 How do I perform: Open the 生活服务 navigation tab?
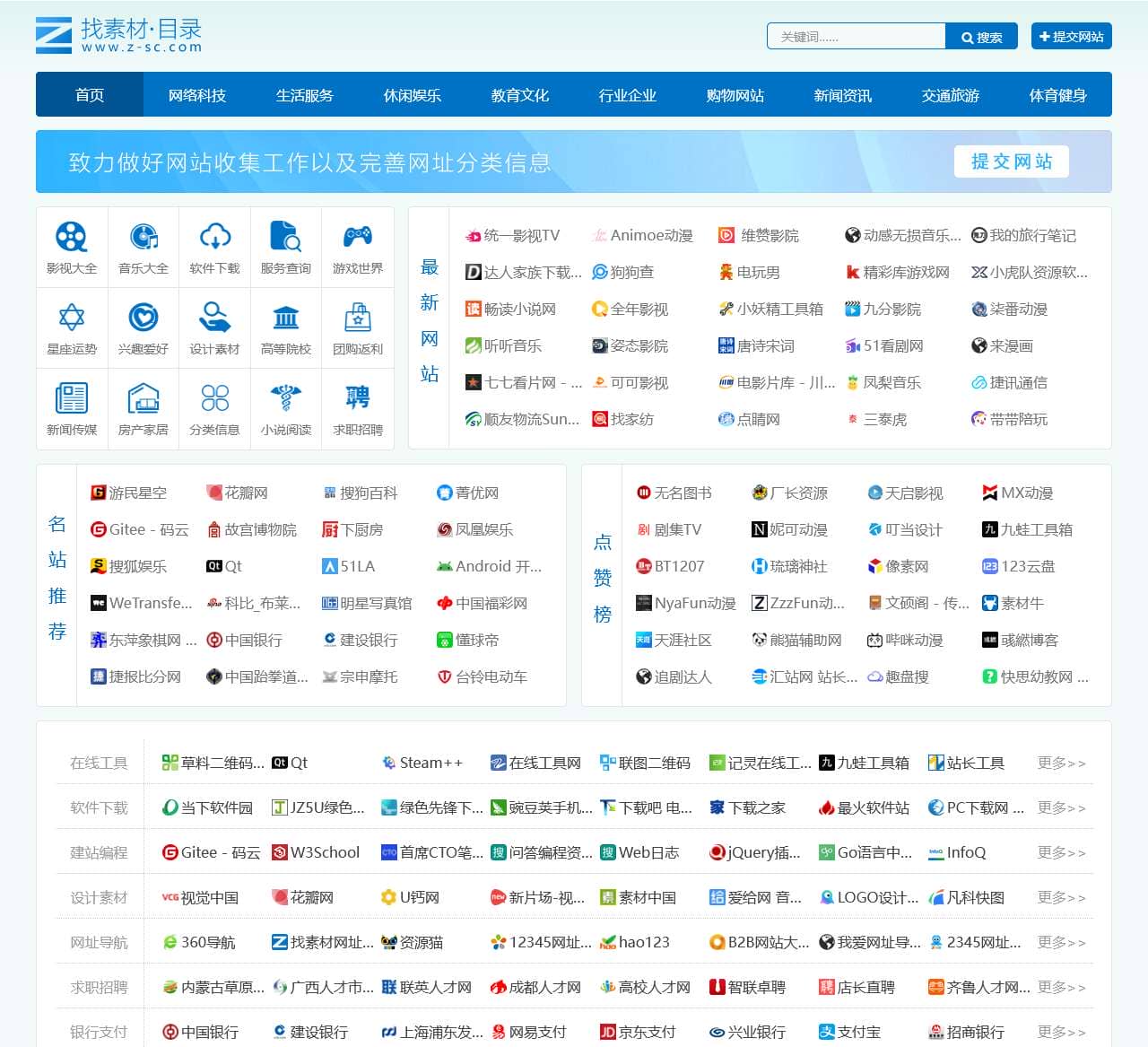point(305,95)
